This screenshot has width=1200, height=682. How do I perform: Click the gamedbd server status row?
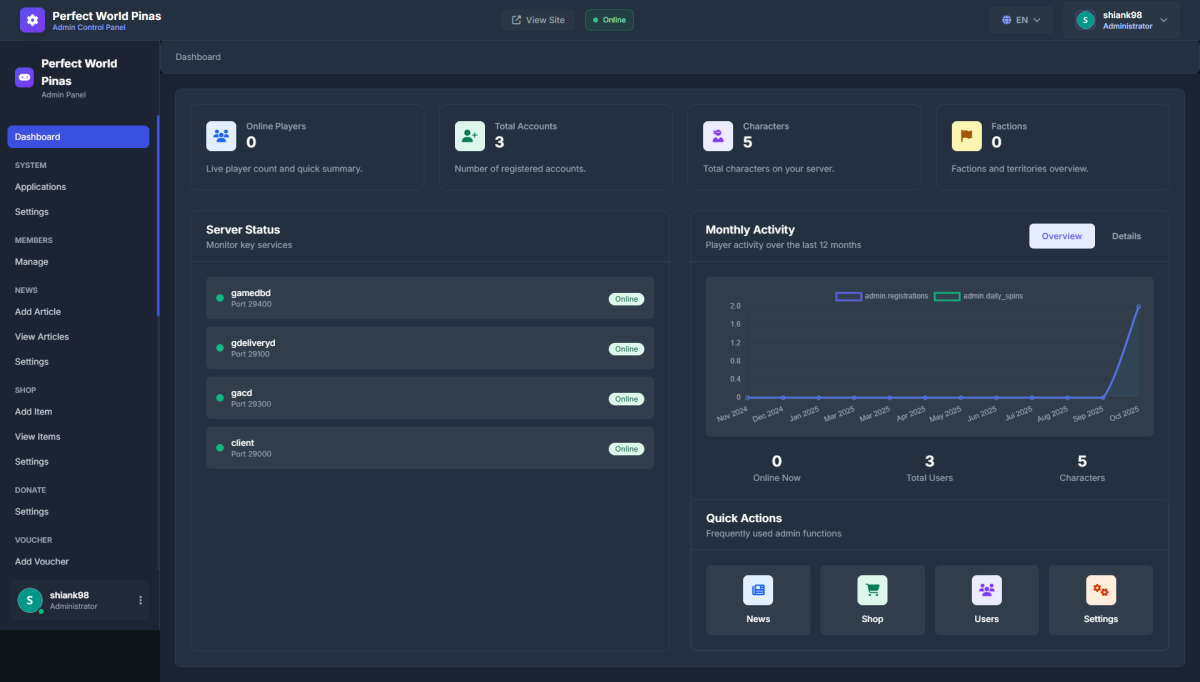point(430,298)
